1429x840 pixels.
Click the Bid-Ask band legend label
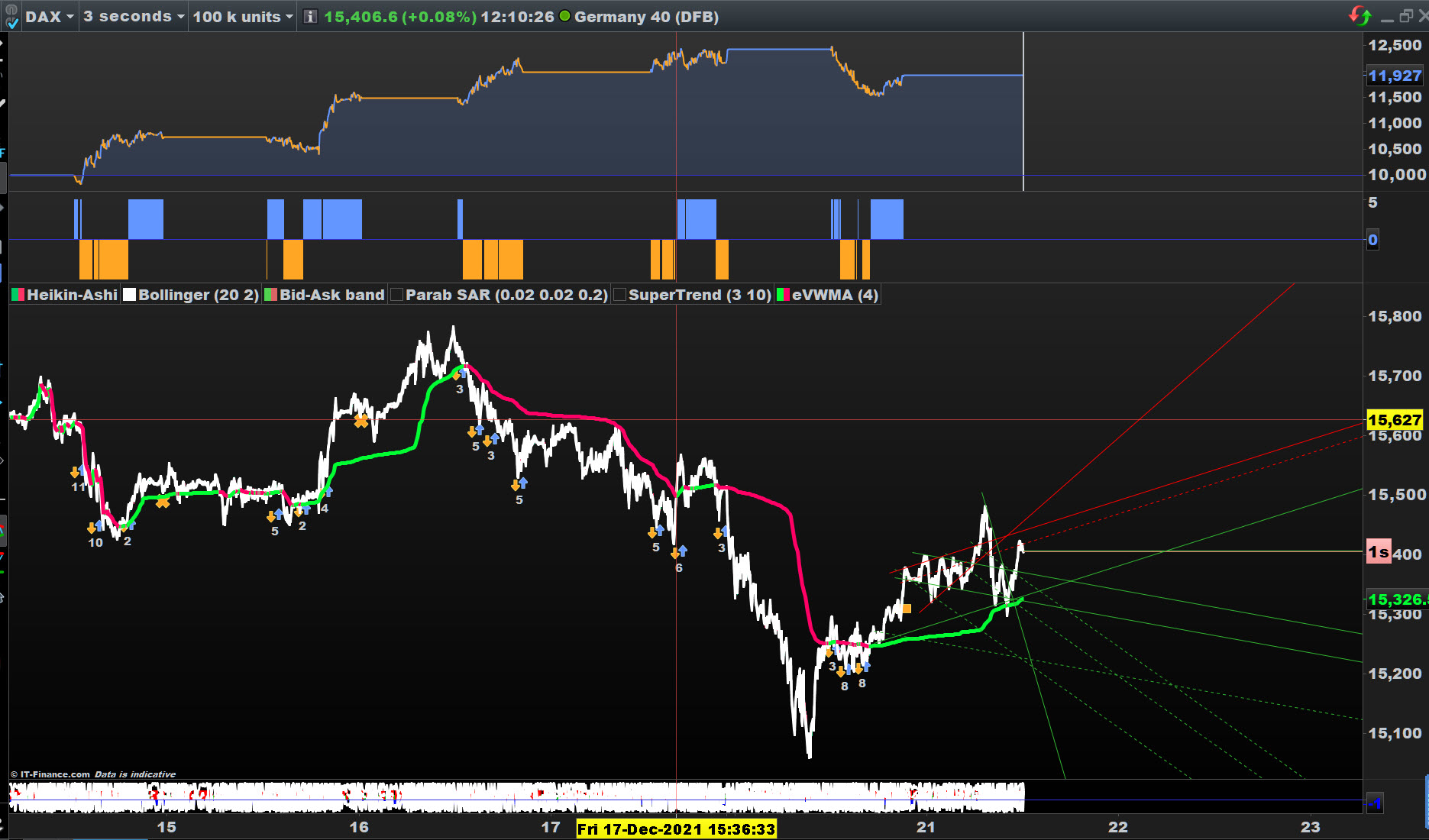[x=332, y=295]
